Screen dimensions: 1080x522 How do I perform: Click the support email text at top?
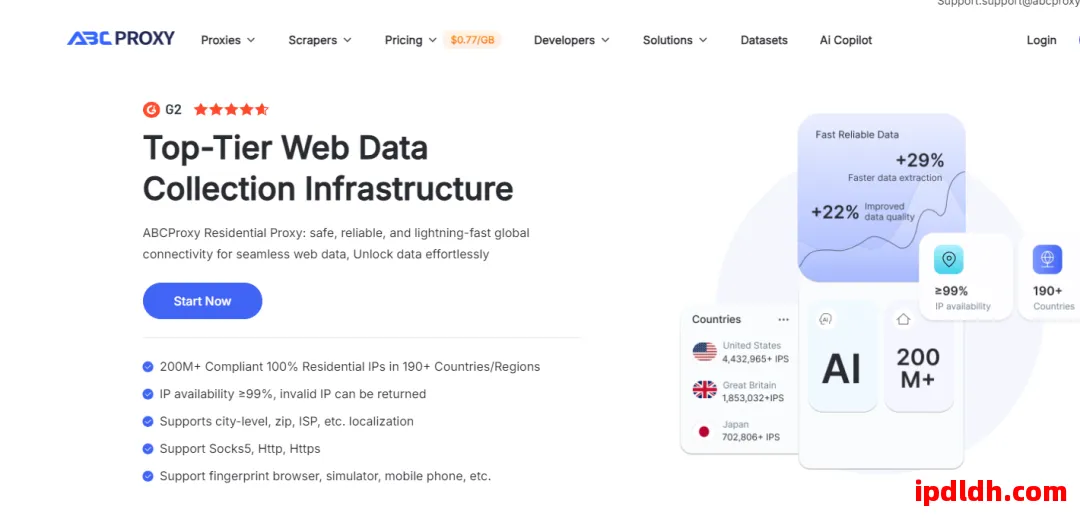(x=1008, y=3)
